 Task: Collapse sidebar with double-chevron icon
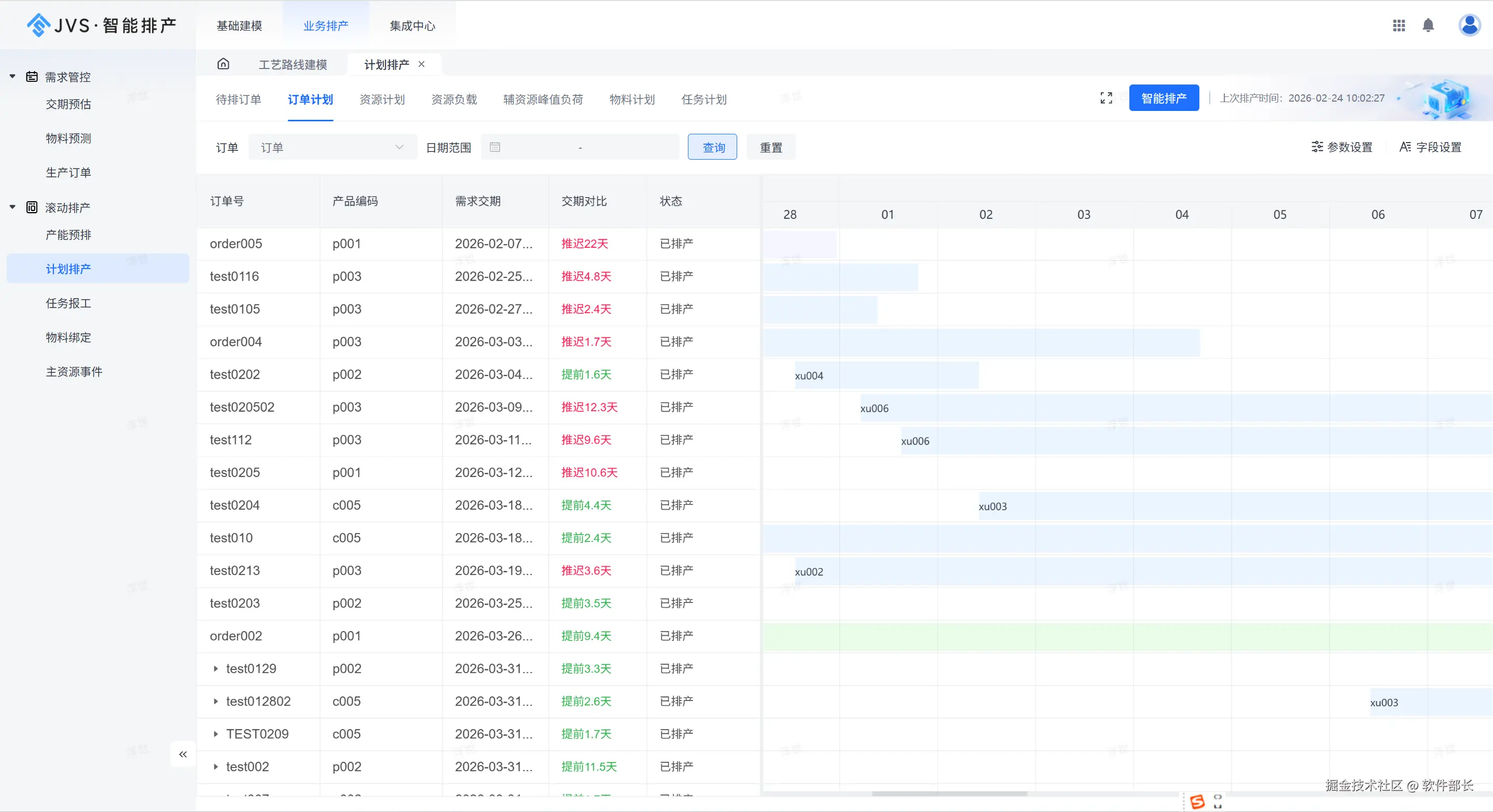(183, 754)
